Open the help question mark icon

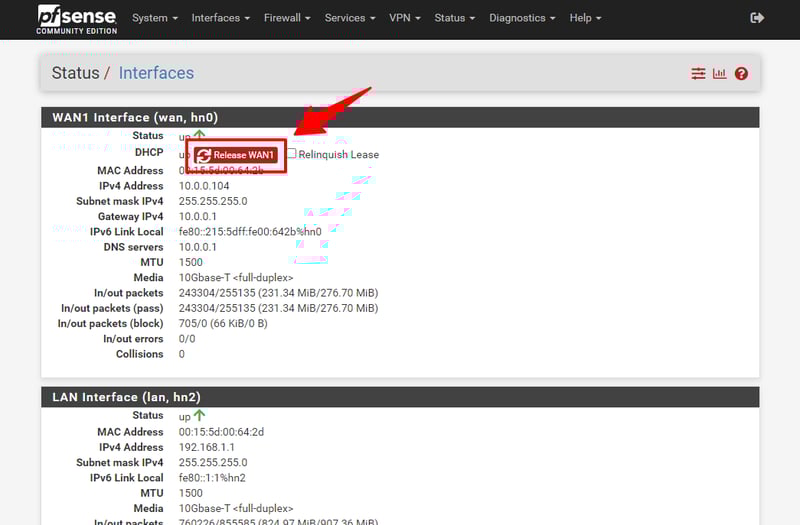click(741, 74)
